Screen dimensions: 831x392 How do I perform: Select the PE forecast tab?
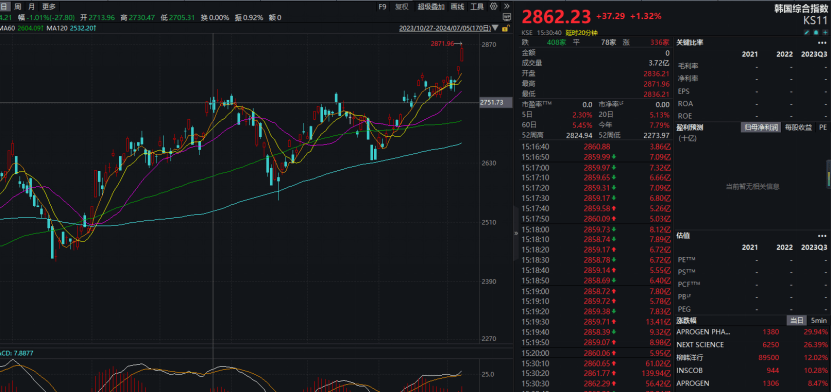823,127
